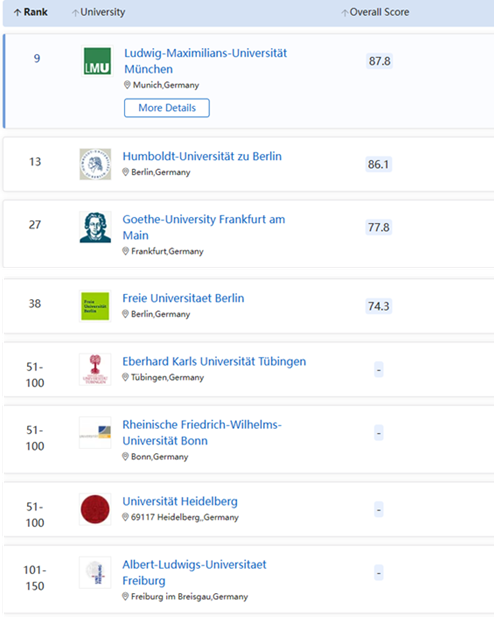Viewport: 494px width, 617px height.
Task: Click location pin beside Munich,Germany
Action: click(x=127, y=85)
